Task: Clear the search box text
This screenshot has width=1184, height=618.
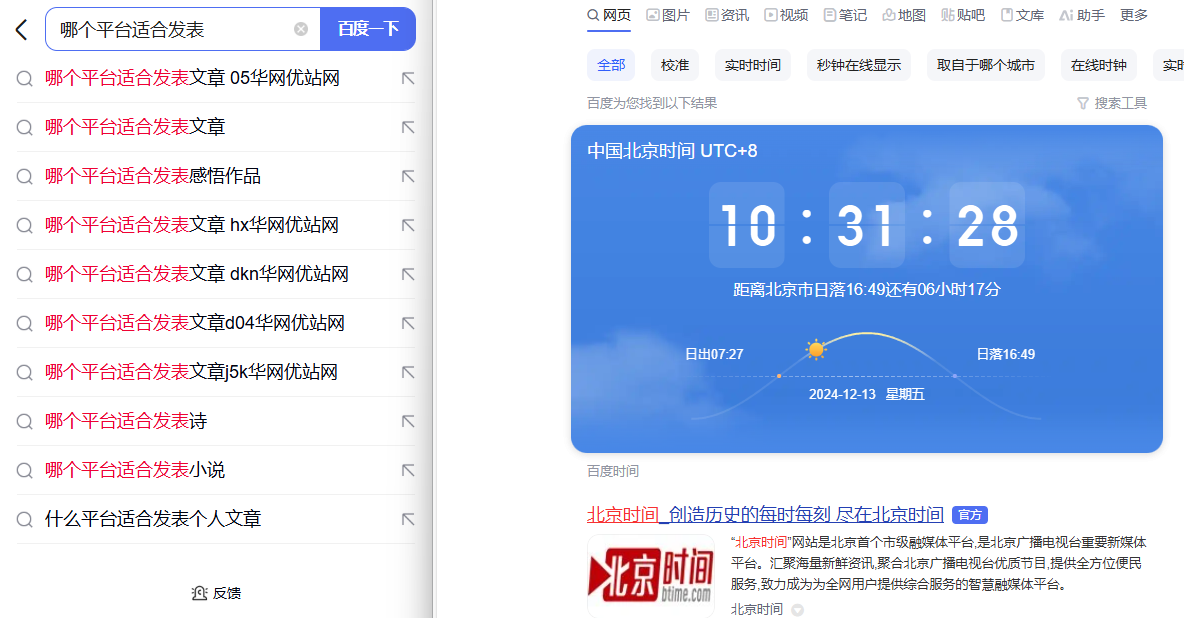Action: pyautogui.click(x=301, y=29)
